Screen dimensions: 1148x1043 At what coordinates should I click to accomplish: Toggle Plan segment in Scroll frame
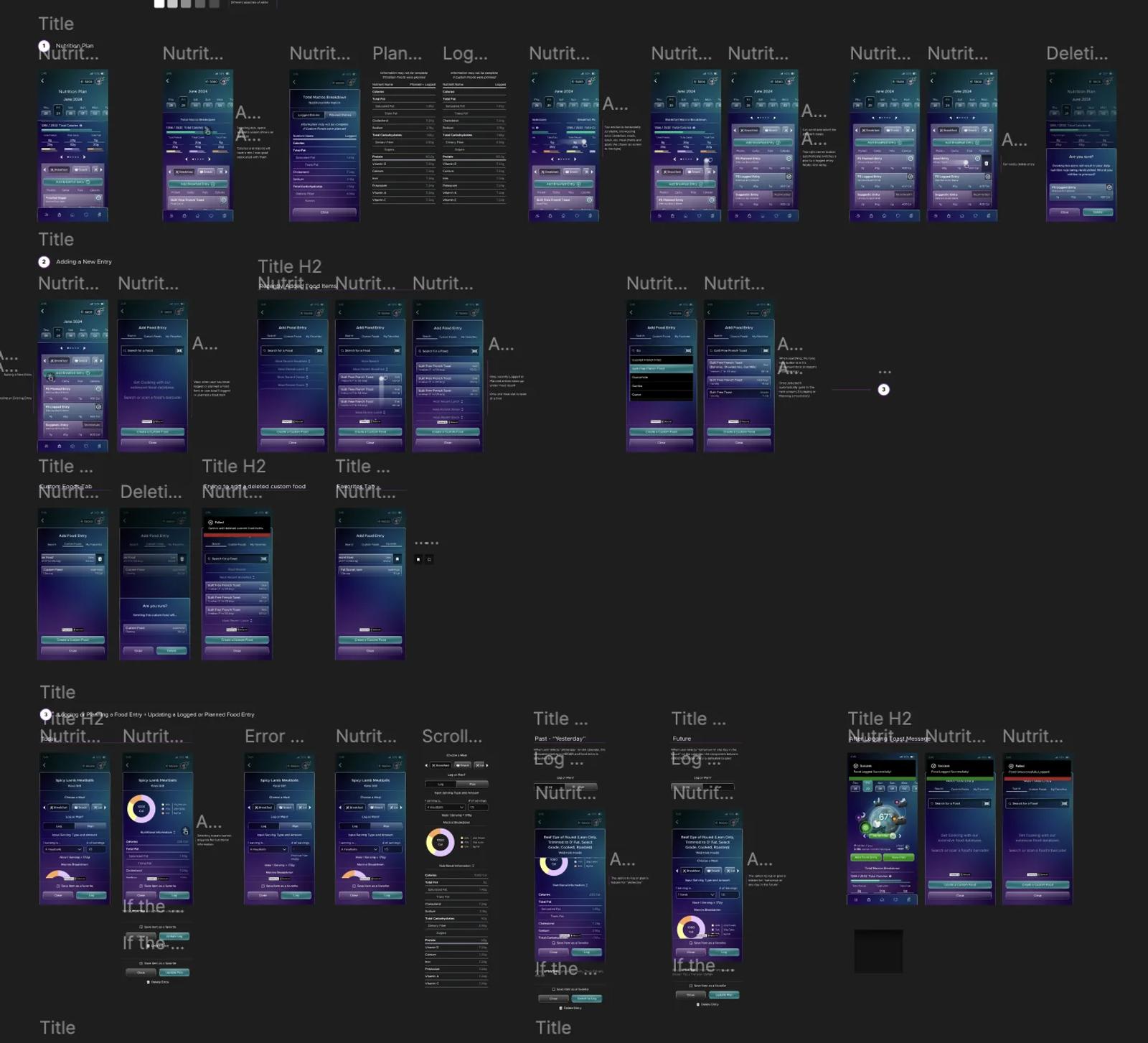tap(472, 784)
